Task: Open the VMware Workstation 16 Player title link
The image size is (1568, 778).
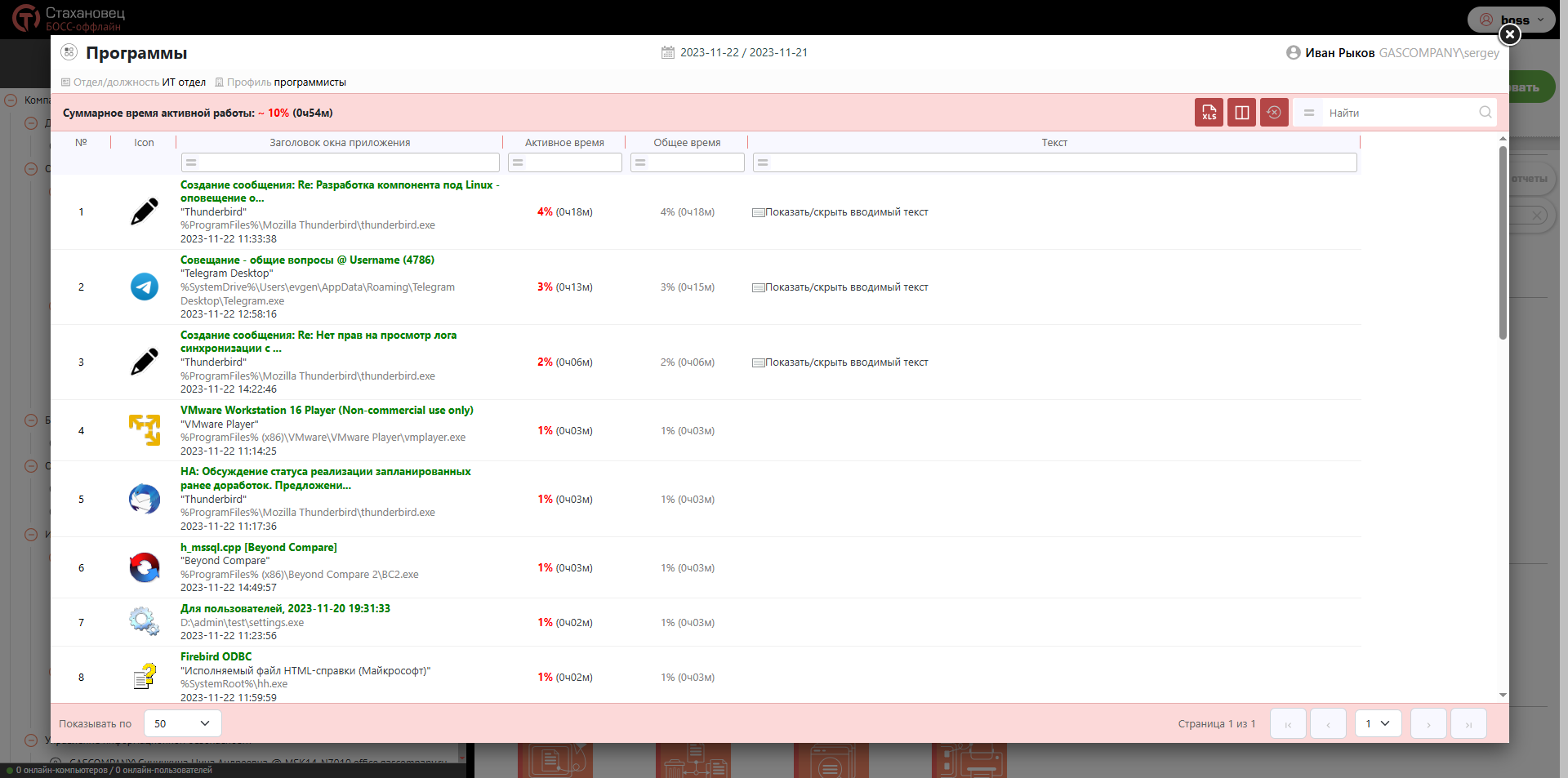Action: [x=327, y=411]
